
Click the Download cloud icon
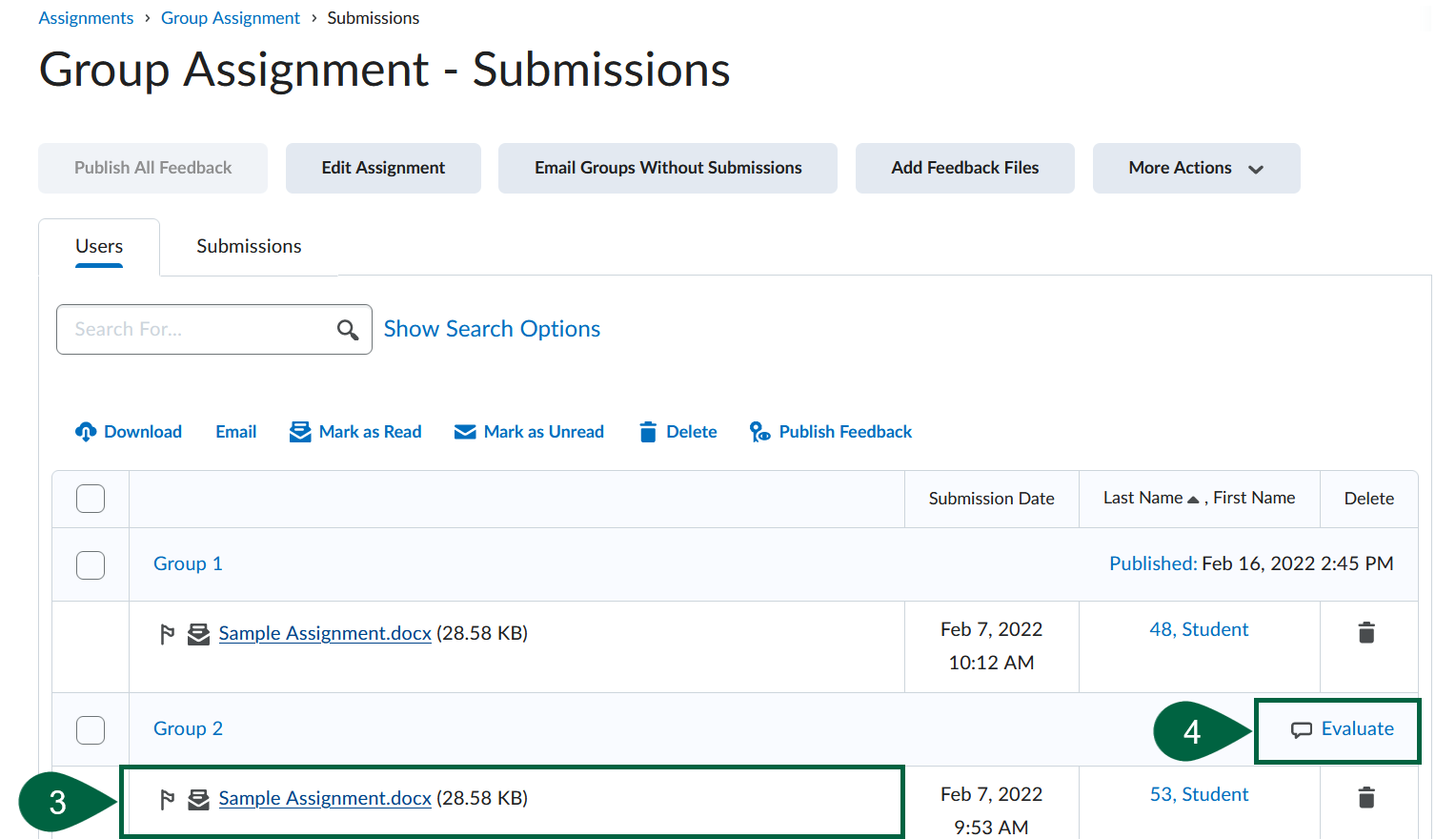click(x=86, y=432)
